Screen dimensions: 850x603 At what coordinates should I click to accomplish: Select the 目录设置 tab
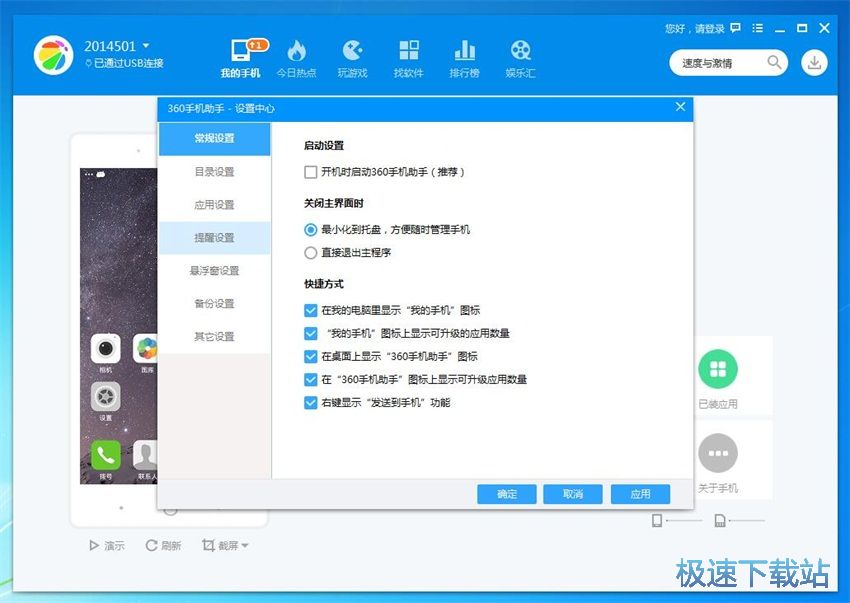[x=215, y=172]
